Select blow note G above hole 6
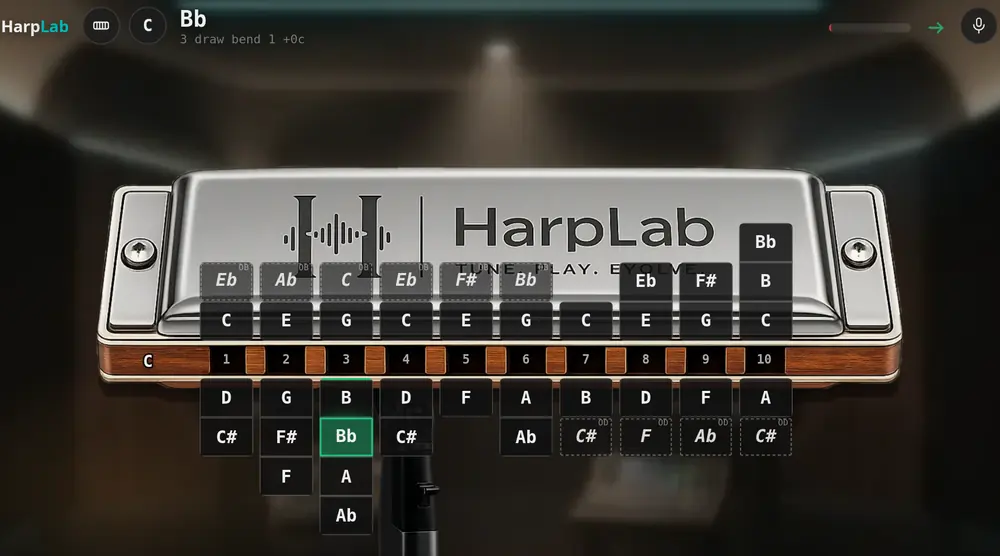The height and width of the screenshot is (556, 1000). (x=526, y=320)
